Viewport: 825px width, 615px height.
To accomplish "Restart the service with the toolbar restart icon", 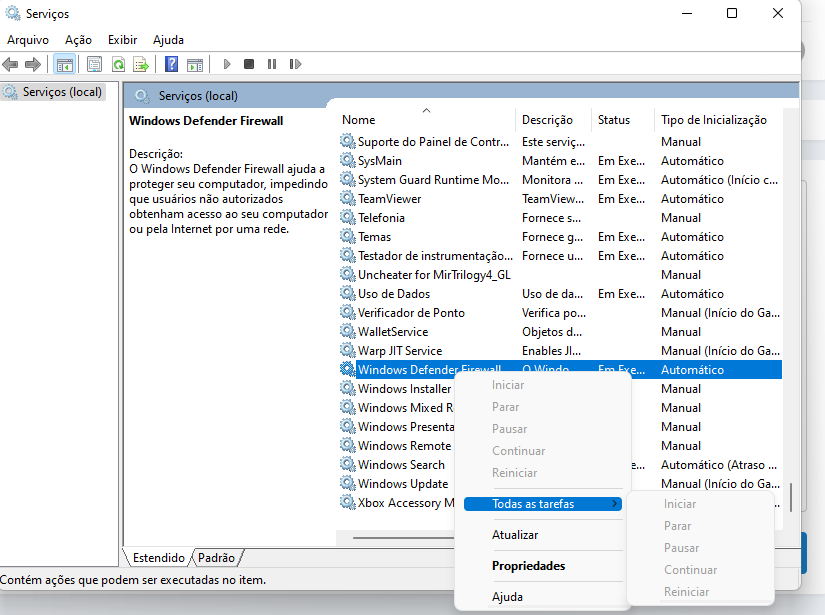I will [x=295, y=64].
